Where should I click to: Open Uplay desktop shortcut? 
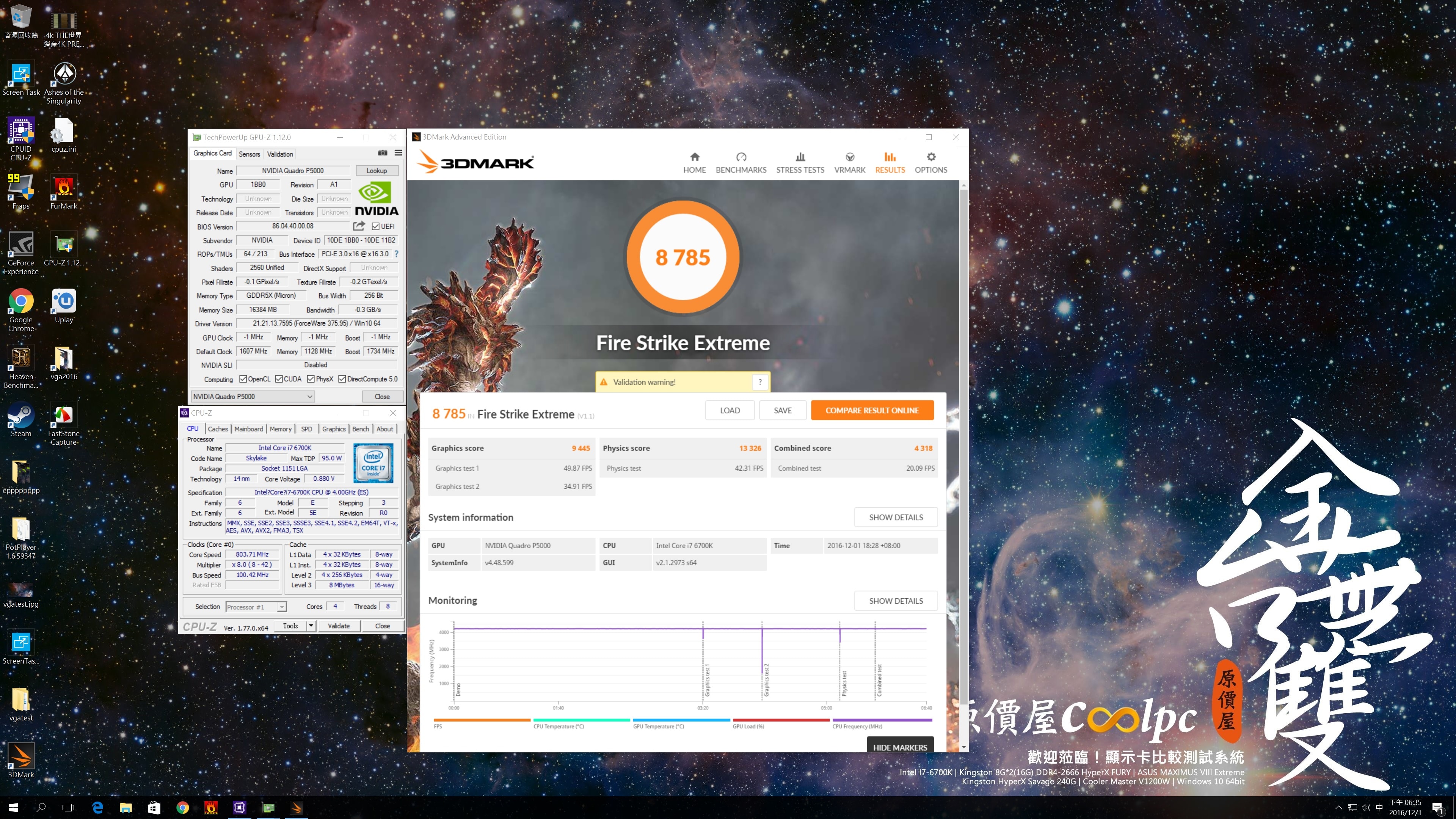coord(64,306)
